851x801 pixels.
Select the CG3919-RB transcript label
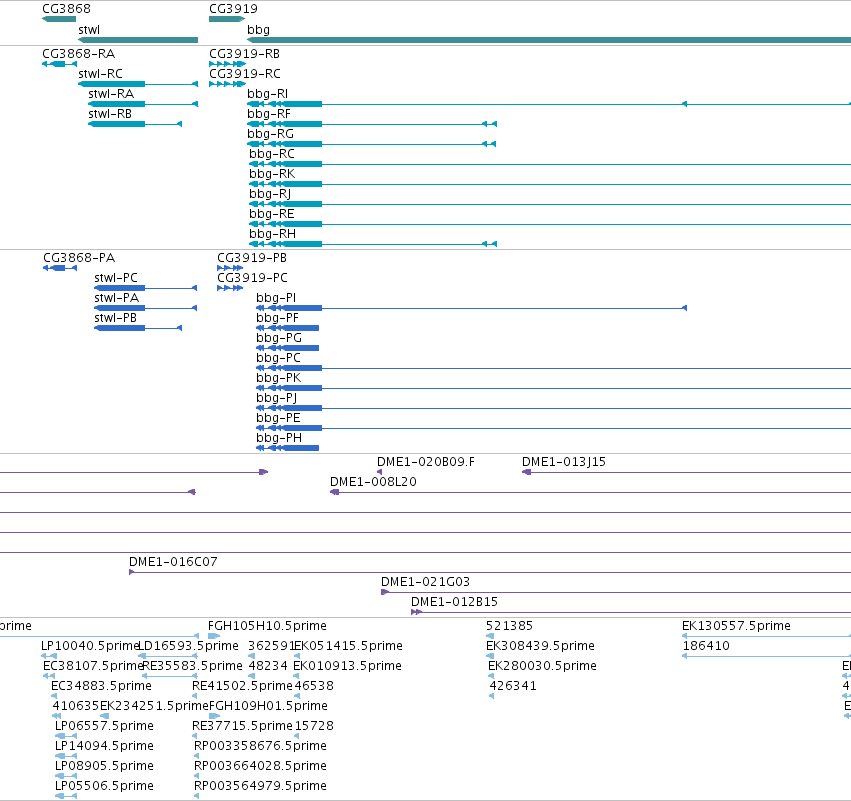point(245,54)
